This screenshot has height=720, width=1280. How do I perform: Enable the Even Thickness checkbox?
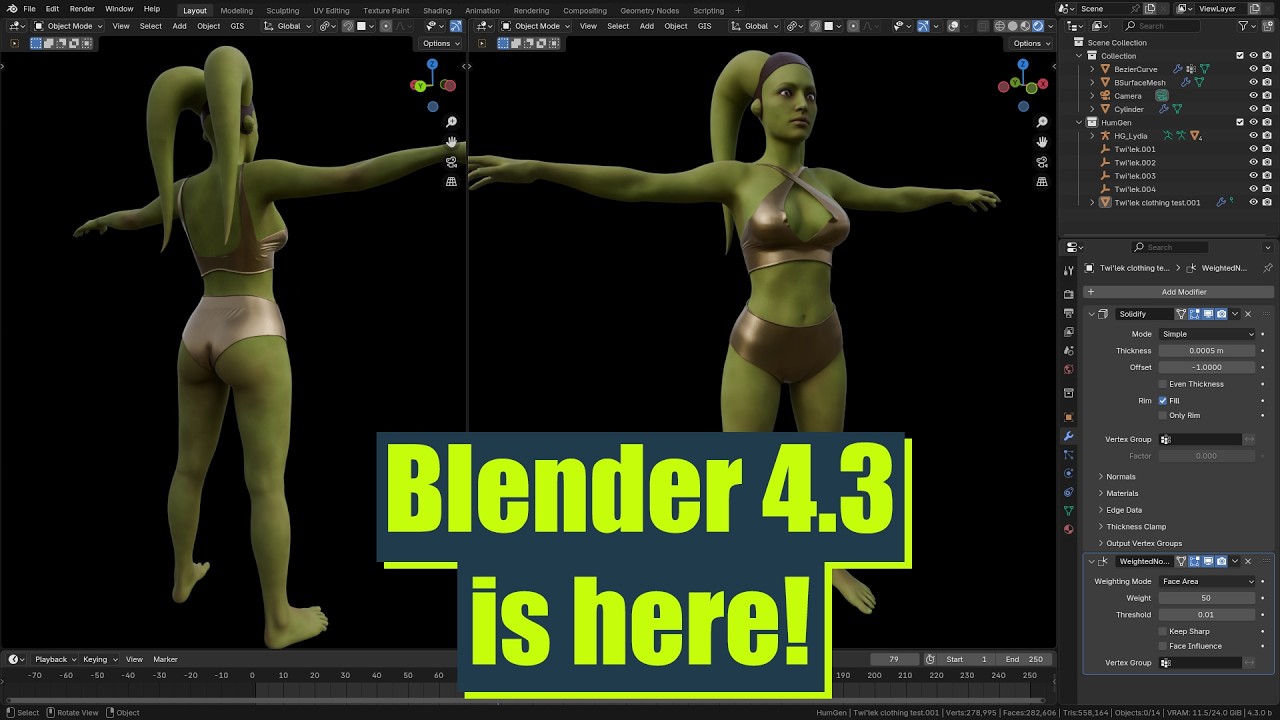coord(1163,384)
